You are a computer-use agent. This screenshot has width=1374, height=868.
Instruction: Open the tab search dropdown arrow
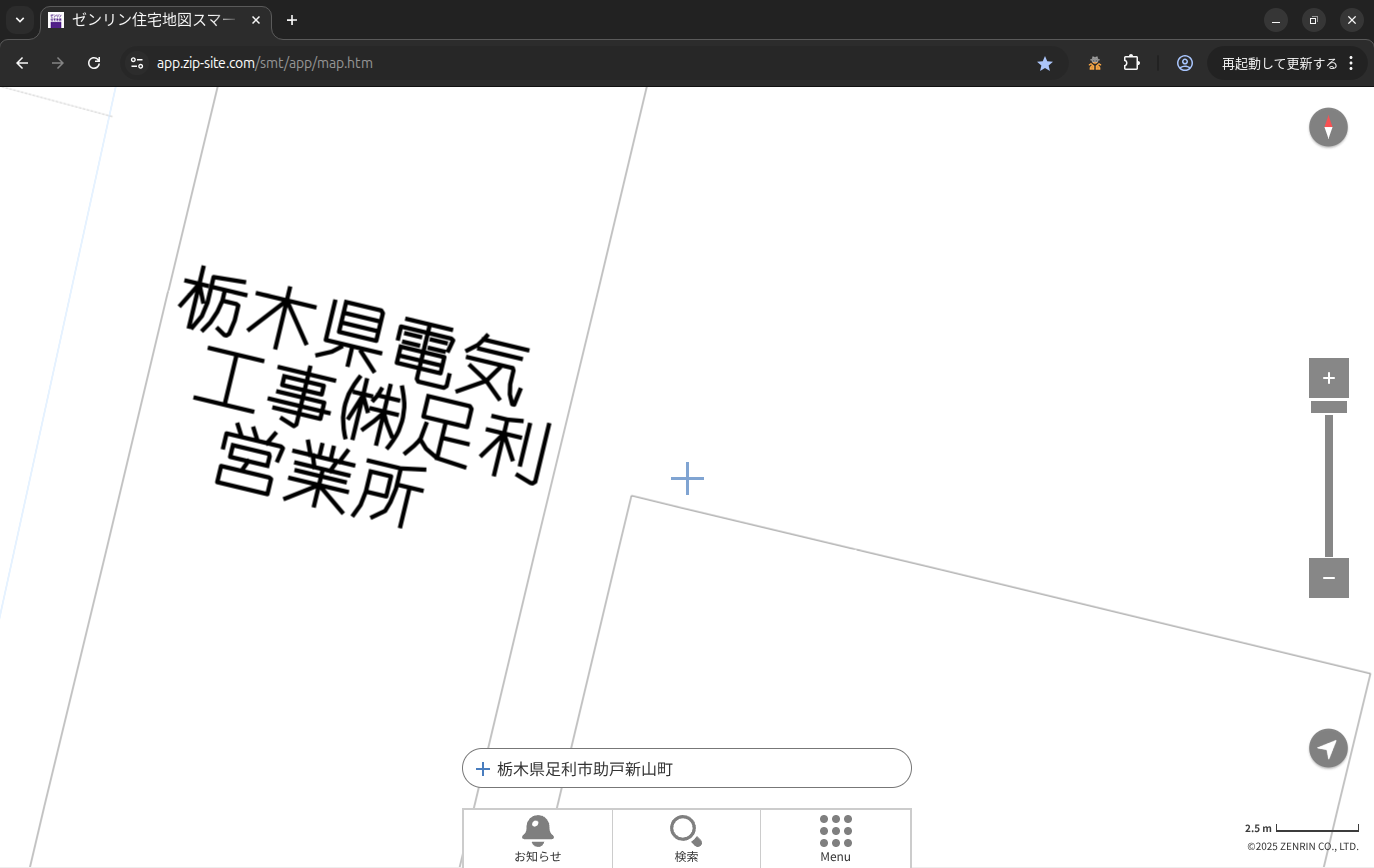pyautogui.click(x=20, y=20)
